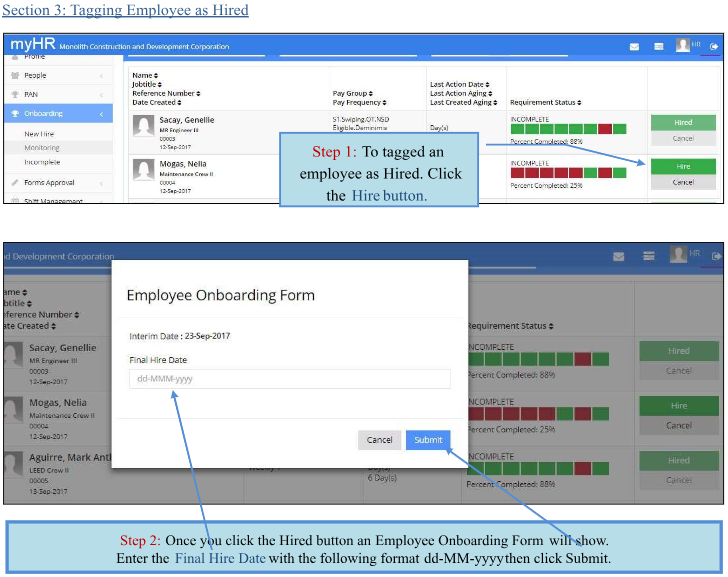This screenshot has height=577, width=728.
Task: Click the myHR logo
Action: click(x=32, y=45)
